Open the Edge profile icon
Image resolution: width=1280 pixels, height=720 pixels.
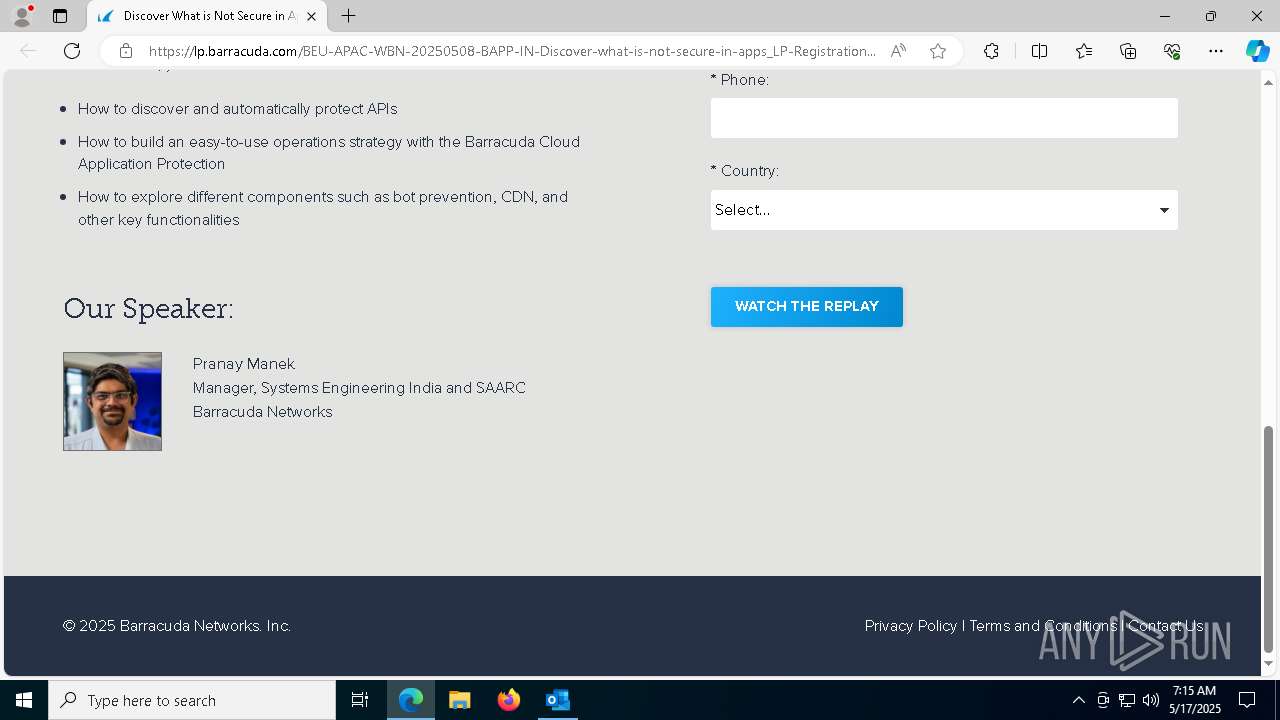(x=21, y=16)
